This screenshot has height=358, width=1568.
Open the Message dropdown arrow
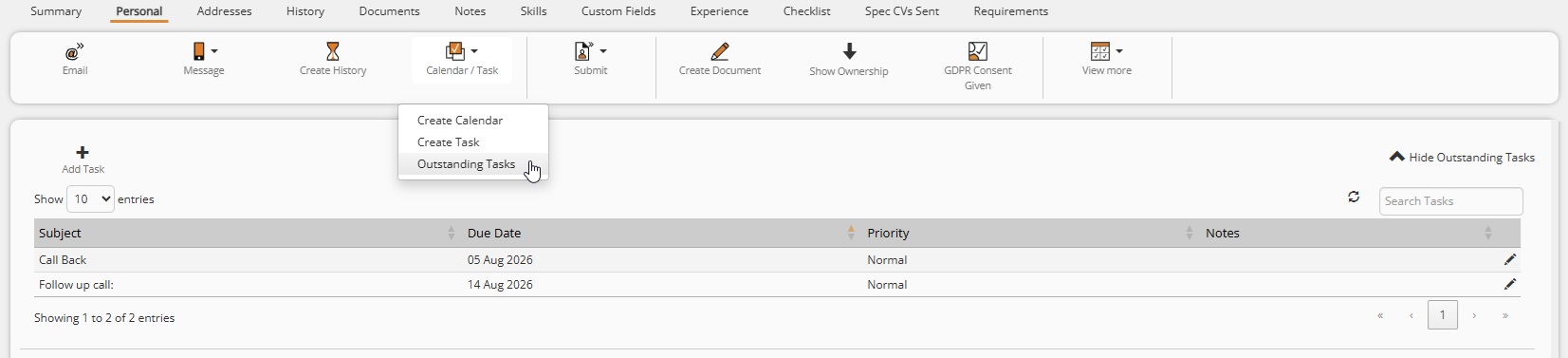tap(214, 51)
